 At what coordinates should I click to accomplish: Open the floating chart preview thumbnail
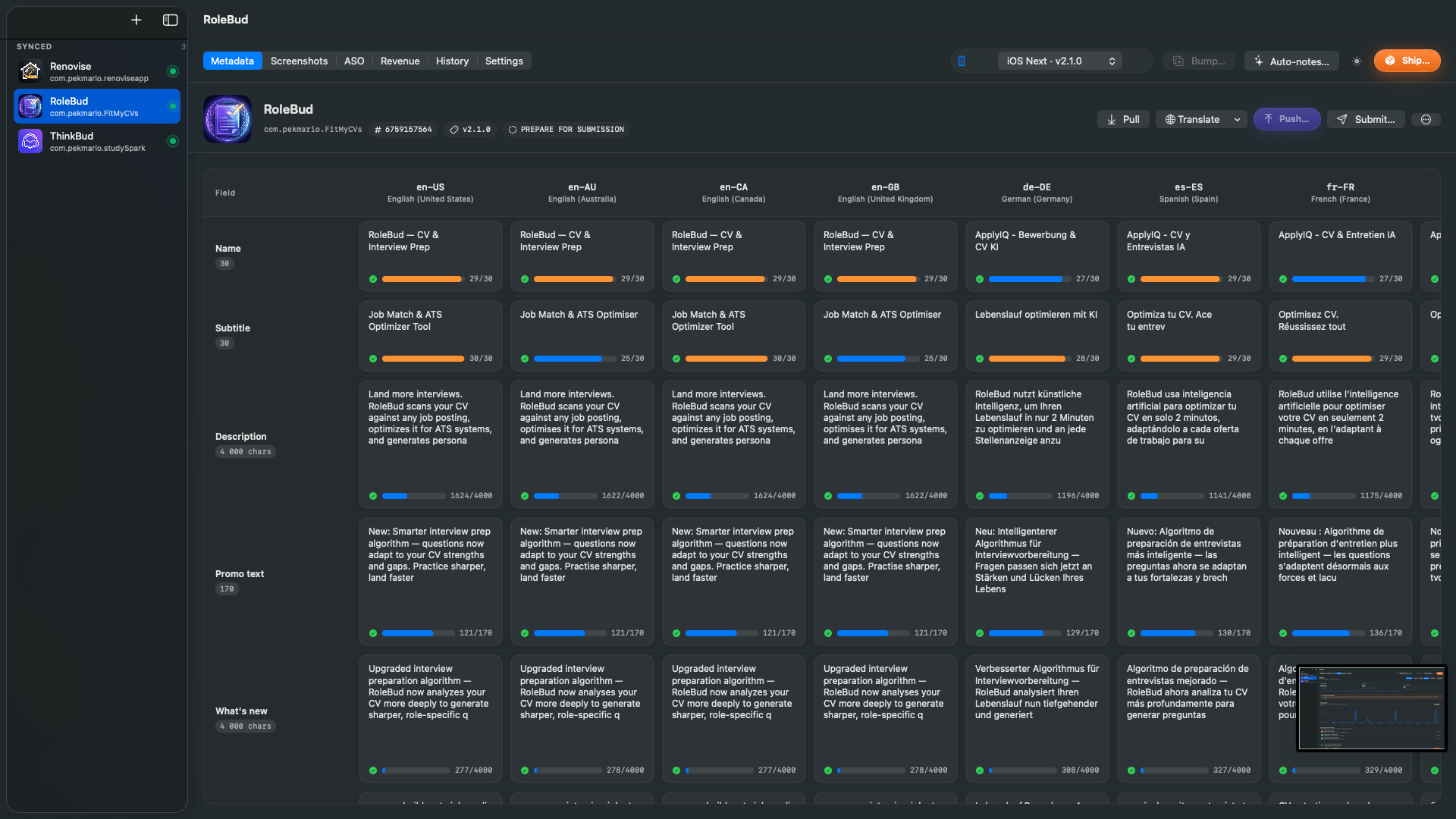(1371, 708)
